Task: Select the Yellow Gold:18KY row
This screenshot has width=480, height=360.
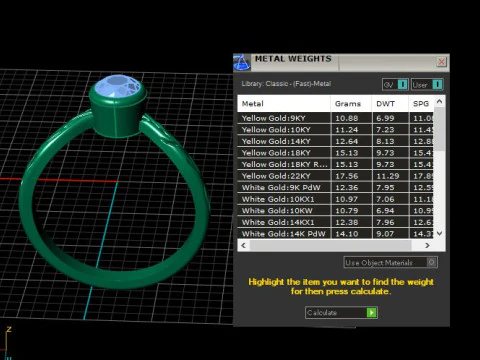Action: [x=336, y=153]
